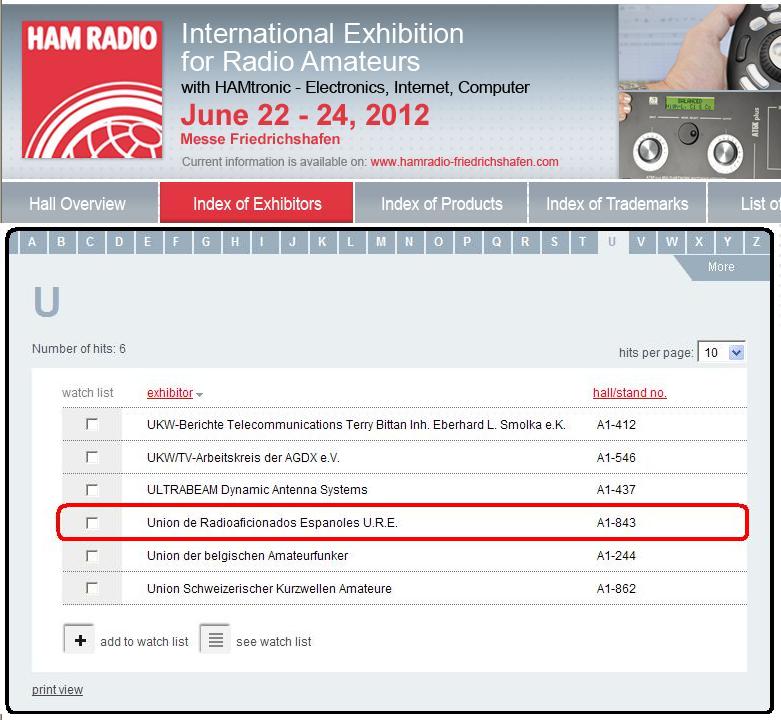Image resolution: width=781 pixels, height=720 pixels.
Task: Visit the www.hamradio-friedrichshafen.com link
Action: [464, 162]
